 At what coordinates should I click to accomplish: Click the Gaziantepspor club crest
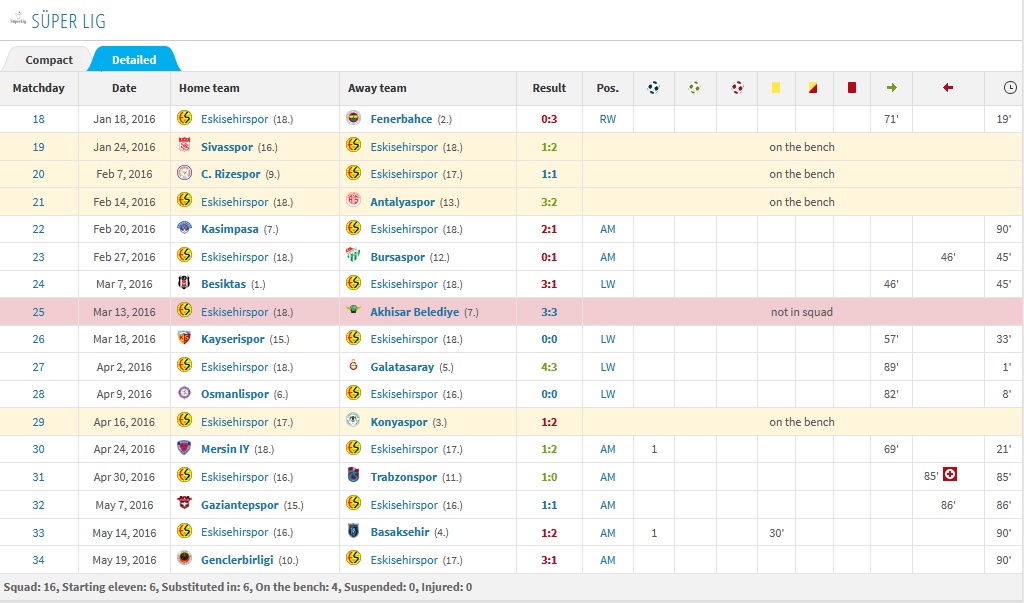coord(185,504)
